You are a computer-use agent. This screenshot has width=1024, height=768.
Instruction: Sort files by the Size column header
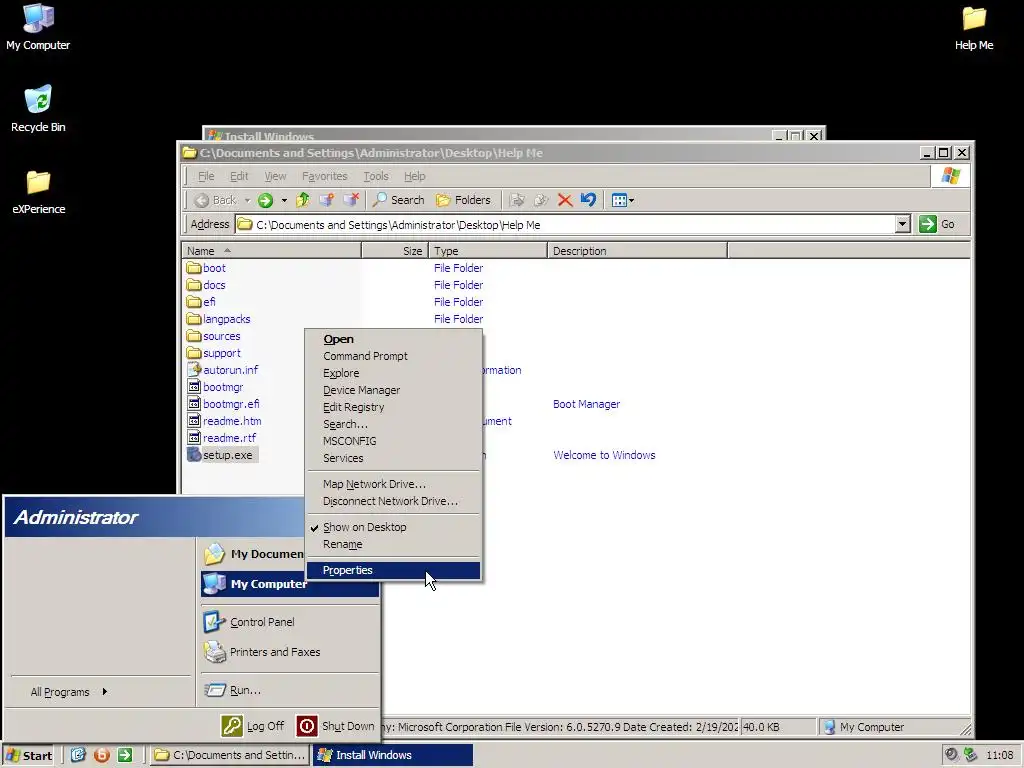click(395, 251)
